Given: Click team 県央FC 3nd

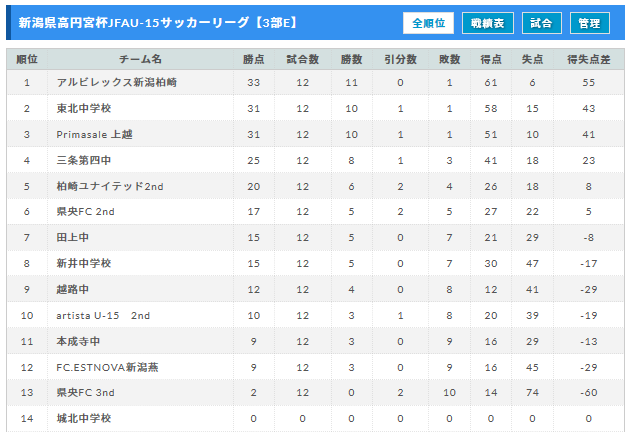Looking at the screenshot, I should (x=85, y=392).
